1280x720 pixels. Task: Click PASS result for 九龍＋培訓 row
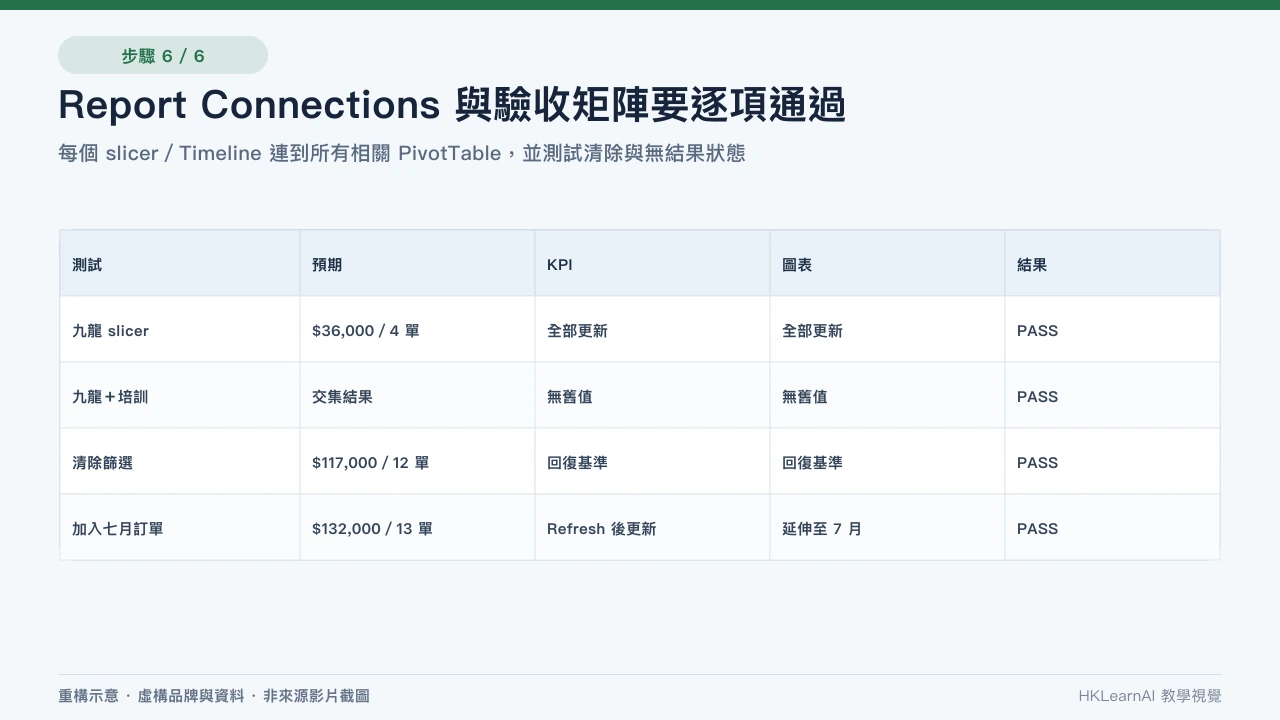pyautogui.click(x=1112, y=396)
